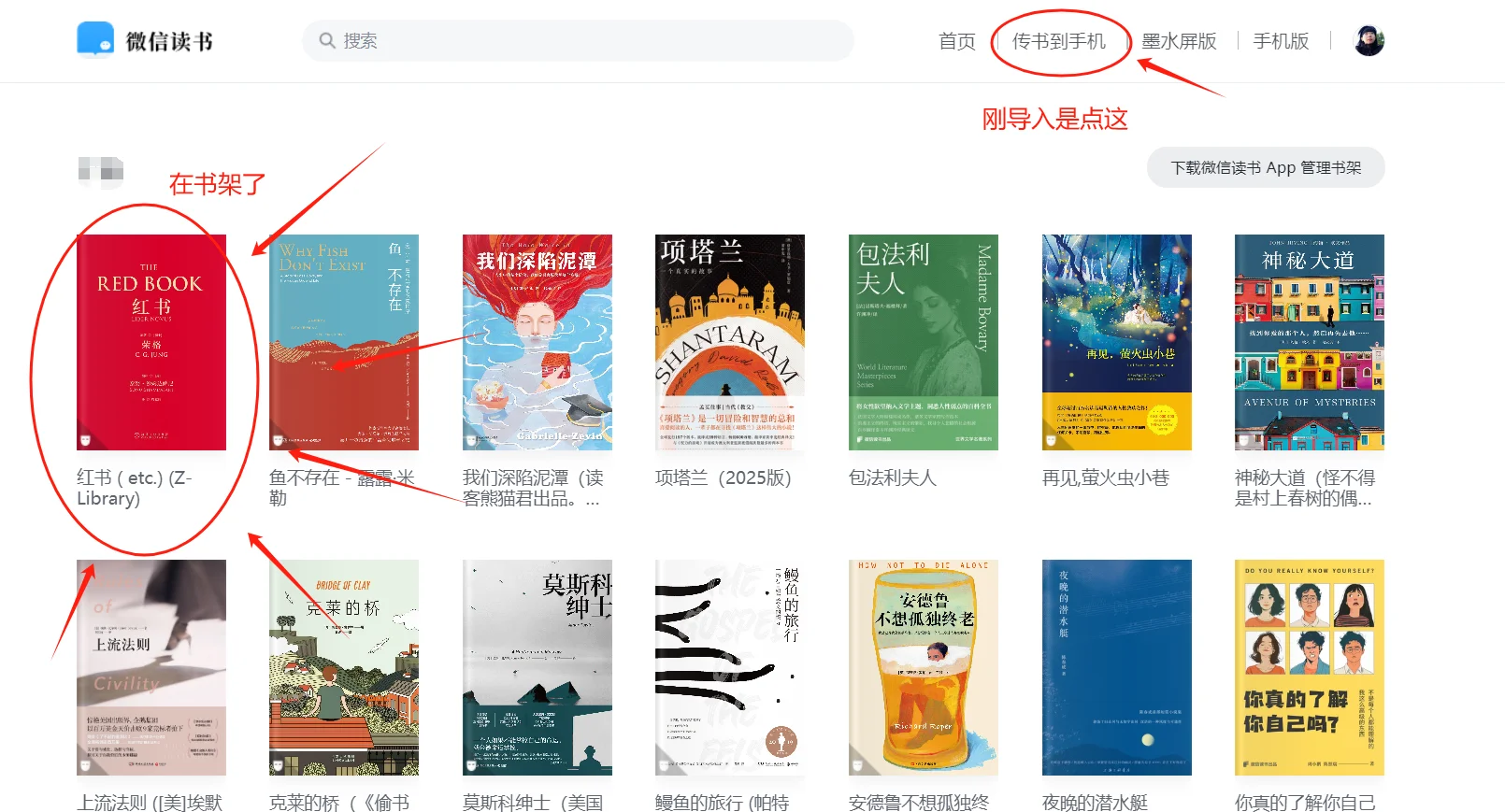Click the magnifier icon in search bar
1505x812 pixels.
[x=327, y=41]
